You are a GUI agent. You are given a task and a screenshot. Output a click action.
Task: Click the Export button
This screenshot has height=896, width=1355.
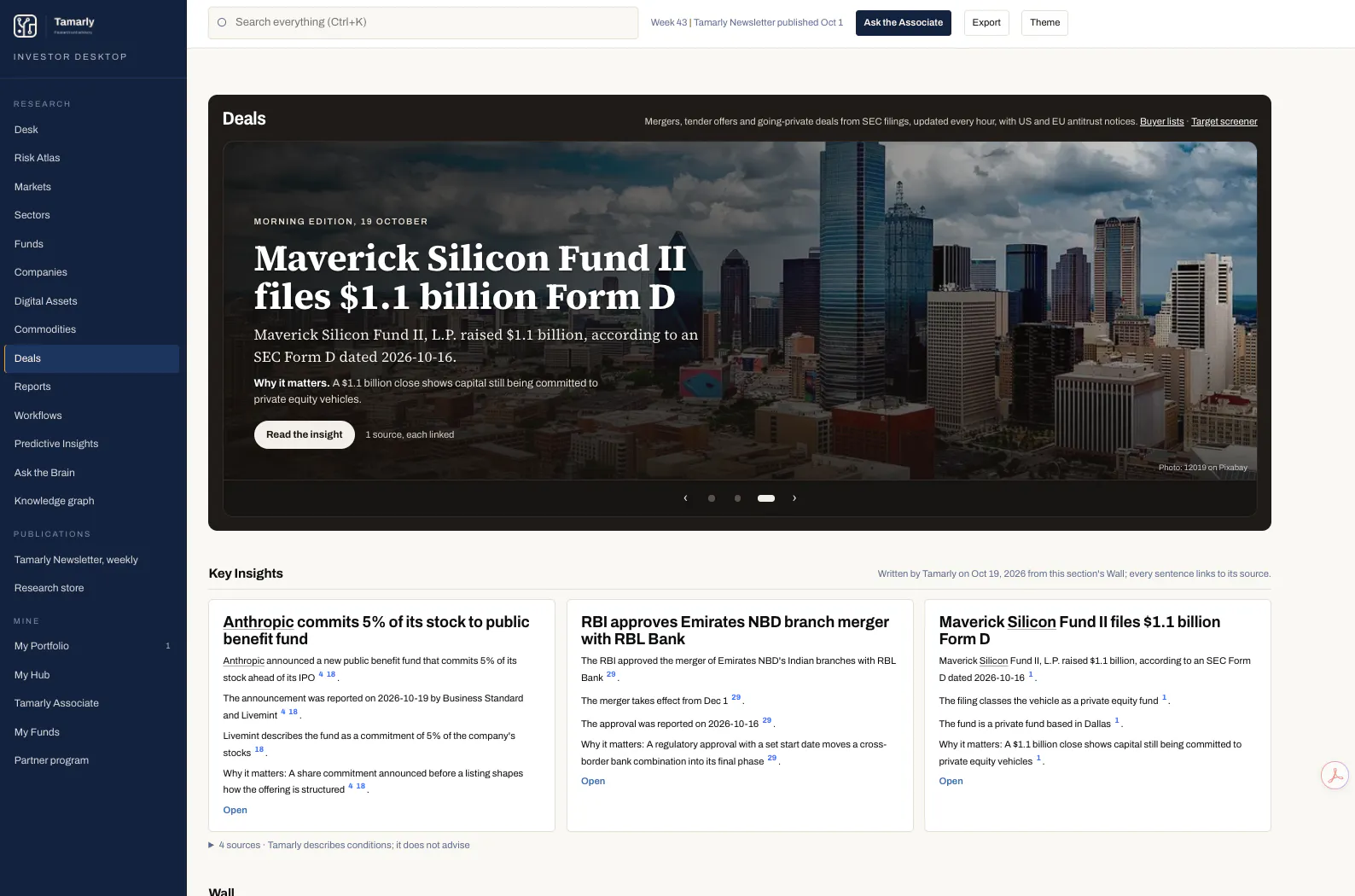coord(986,22)
